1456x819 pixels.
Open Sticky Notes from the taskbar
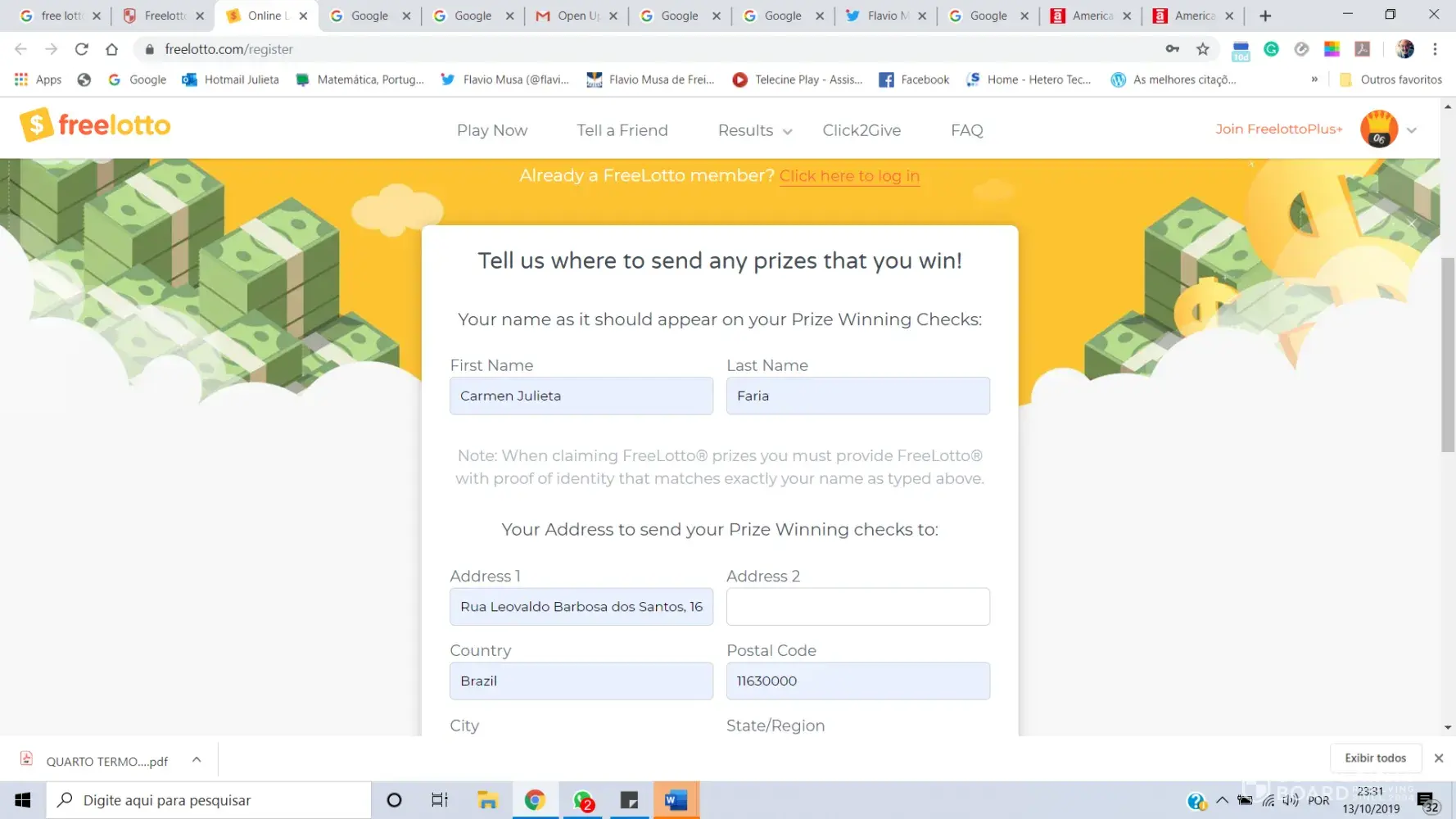629,800
